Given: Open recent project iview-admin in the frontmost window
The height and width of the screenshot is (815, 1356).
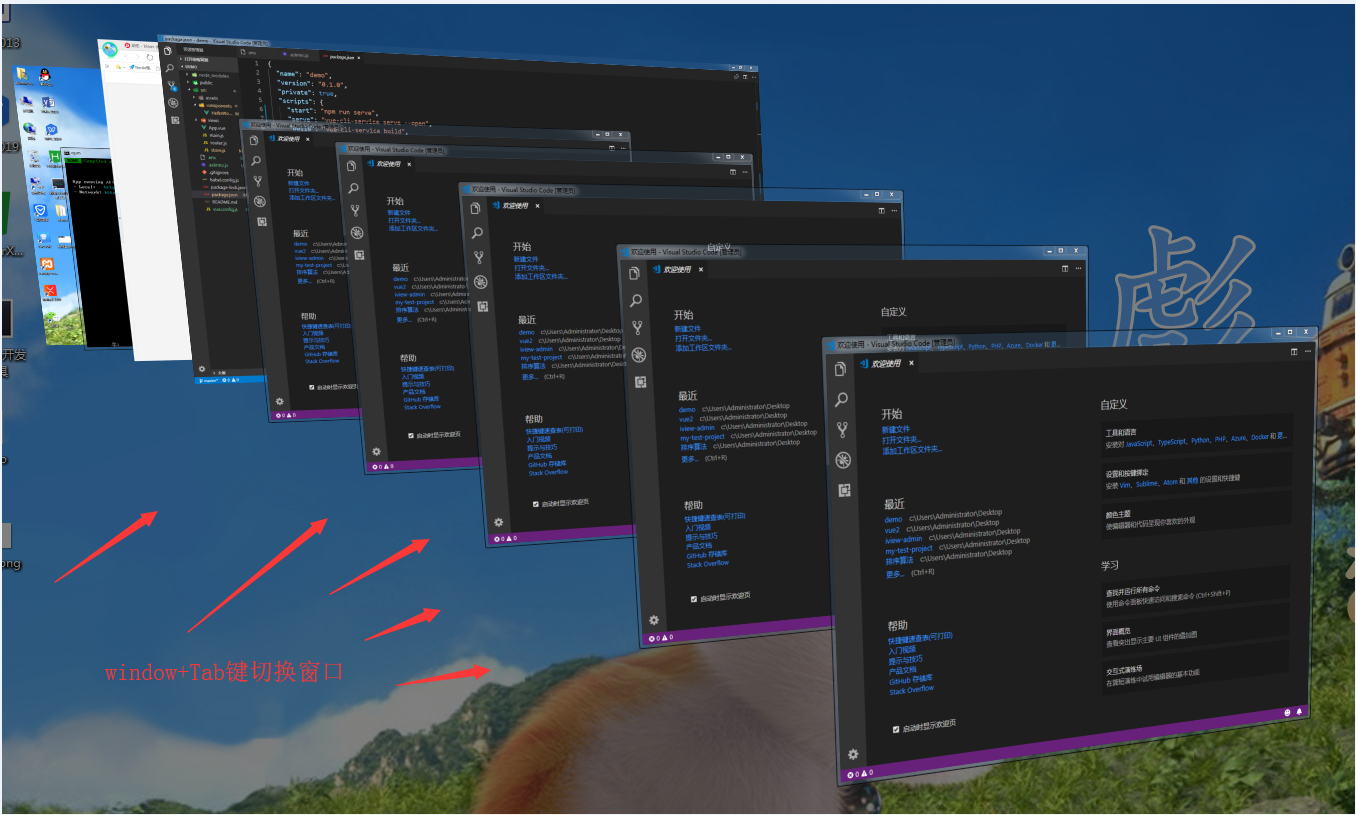Looking at the screenshot, I should [x=903, y=539].
